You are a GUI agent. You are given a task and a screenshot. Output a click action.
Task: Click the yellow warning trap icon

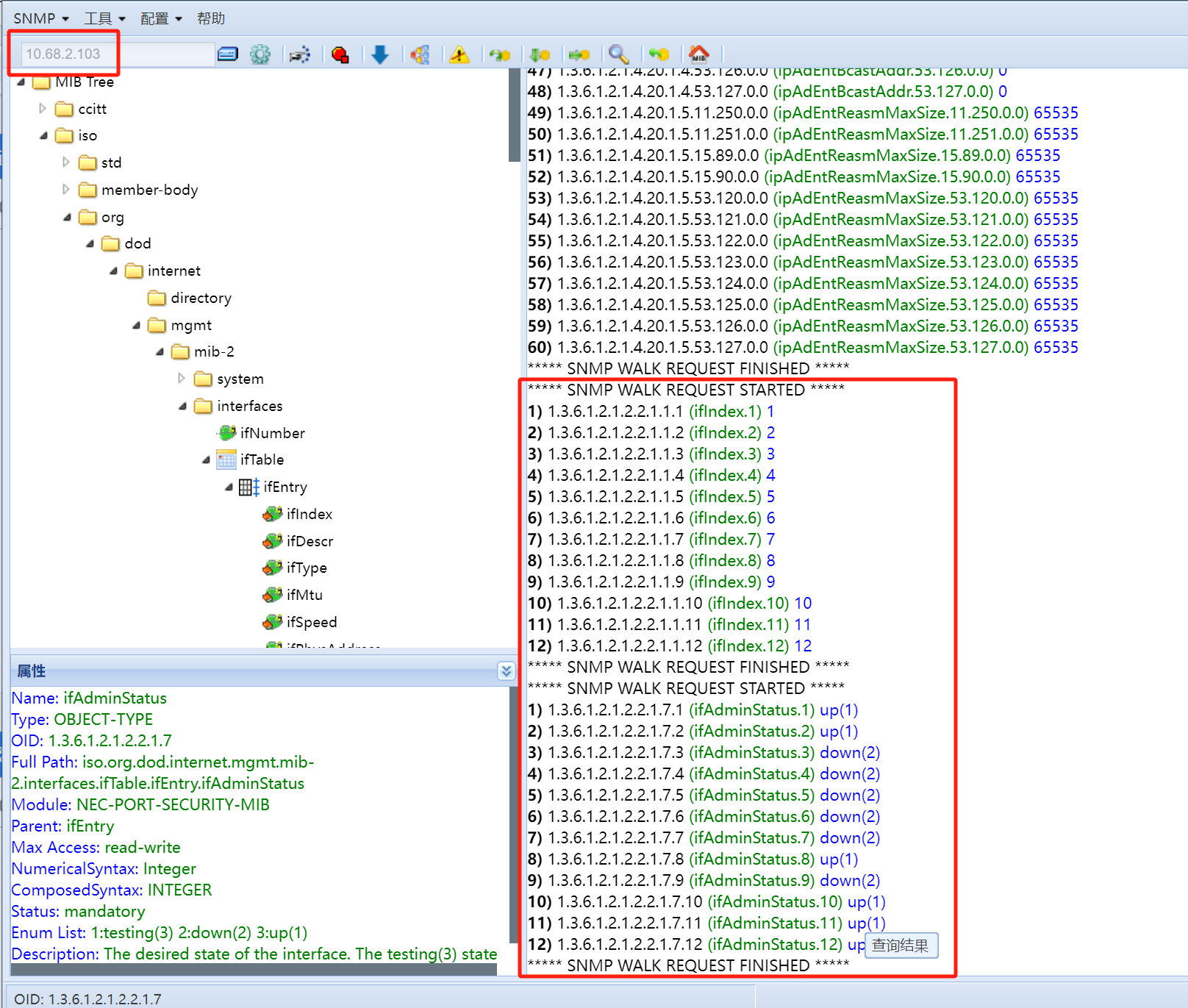tap(459, 54)
